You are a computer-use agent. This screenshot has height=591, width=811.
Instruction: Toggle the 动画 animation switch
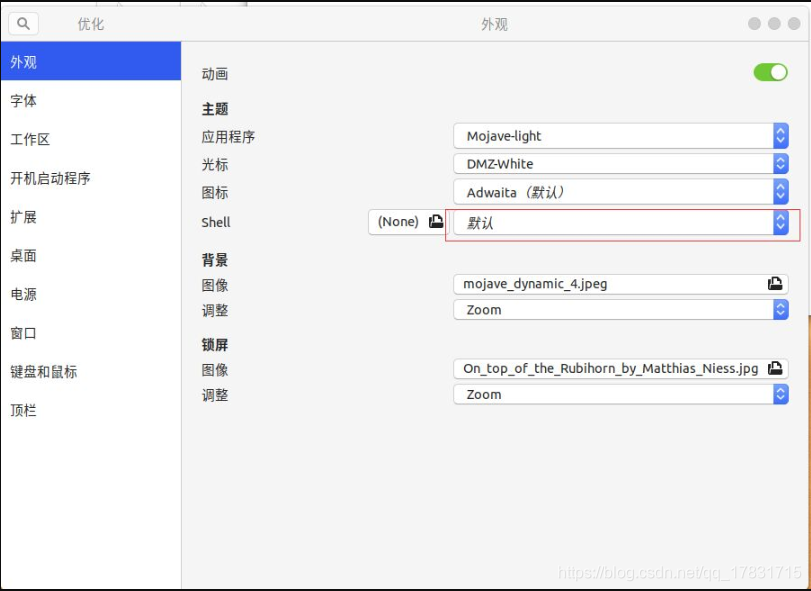pos(771,73)
